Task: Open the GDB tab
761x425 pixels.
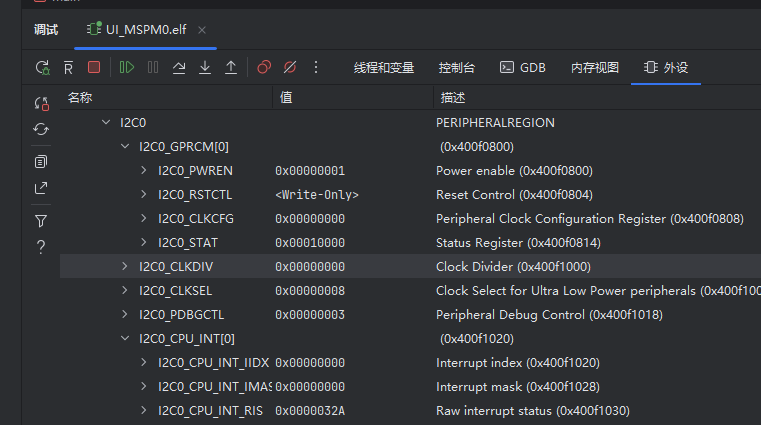Action: pos(523,67)
